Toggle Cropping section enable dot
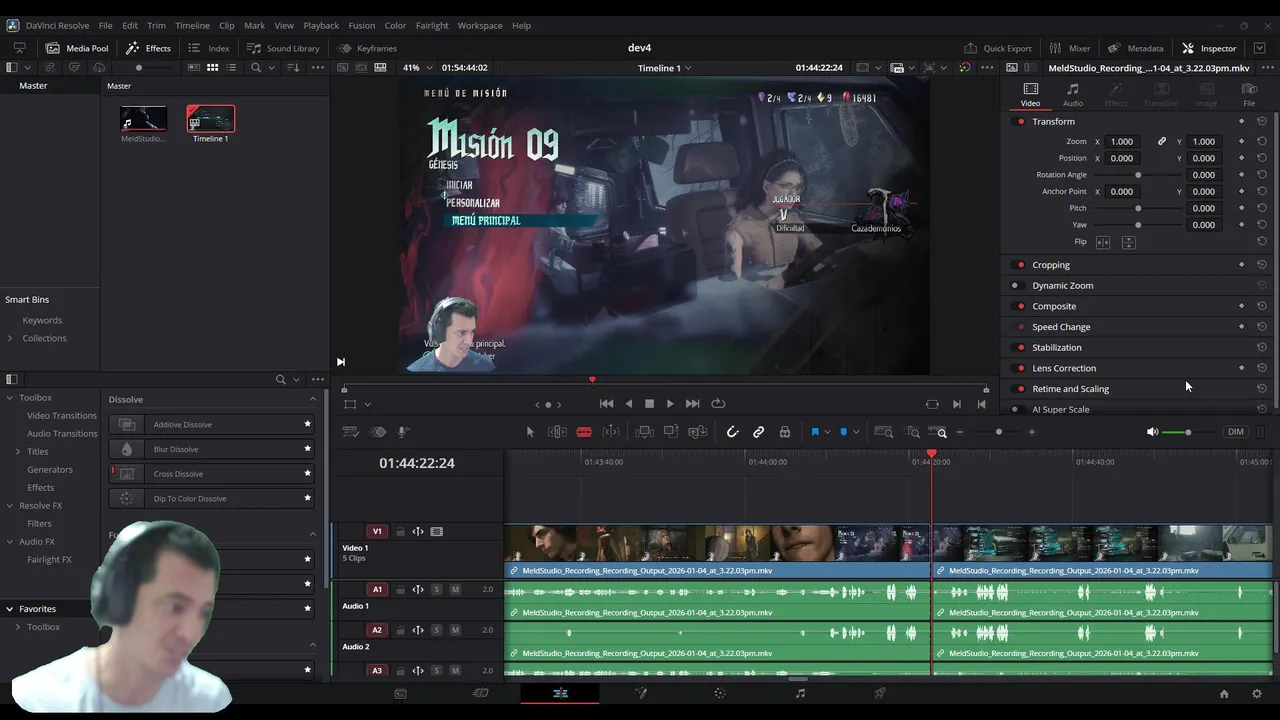1280x720 pixels. coord(1020,265)
